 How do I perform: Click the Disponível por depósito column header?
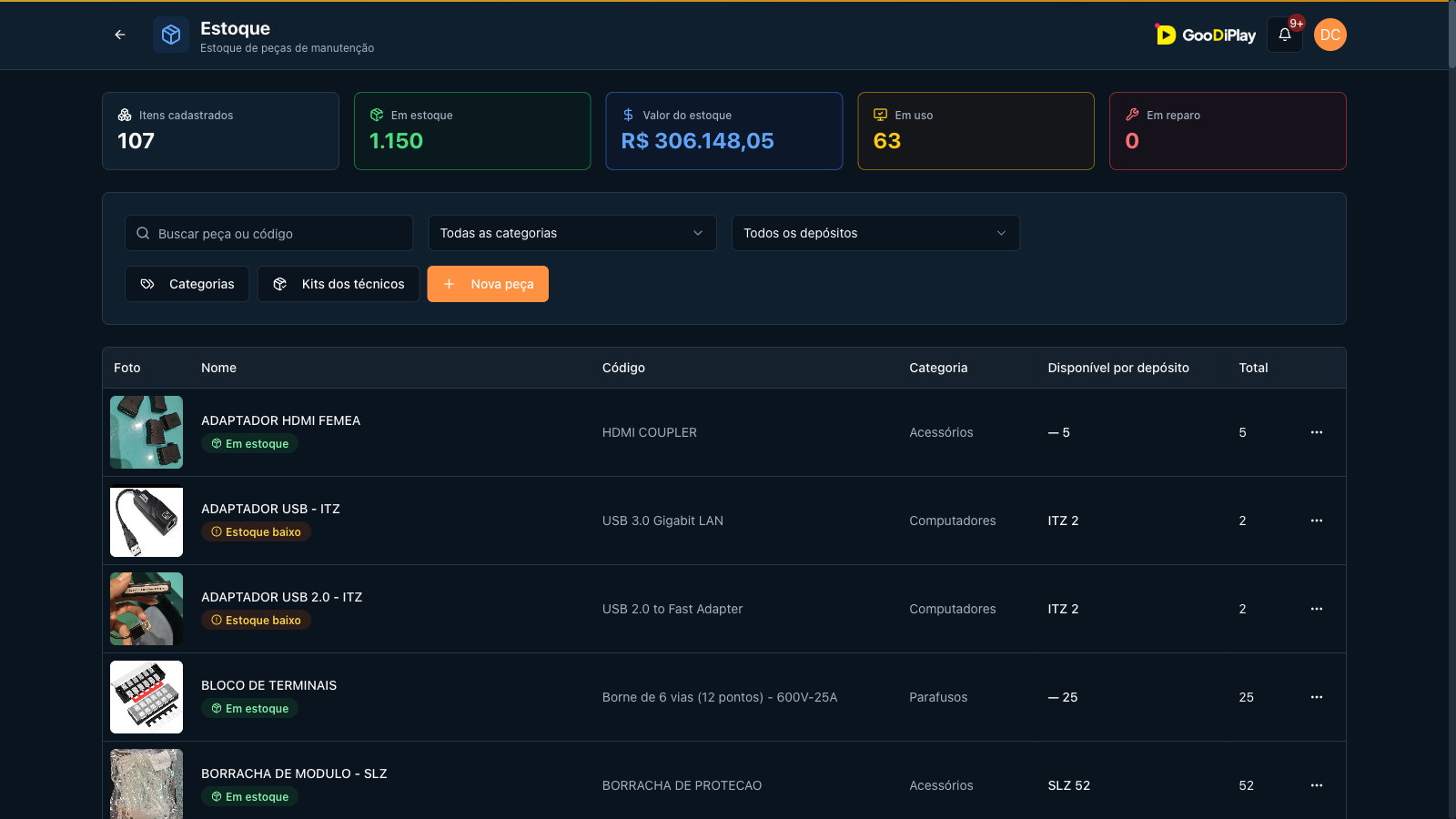1118,368
